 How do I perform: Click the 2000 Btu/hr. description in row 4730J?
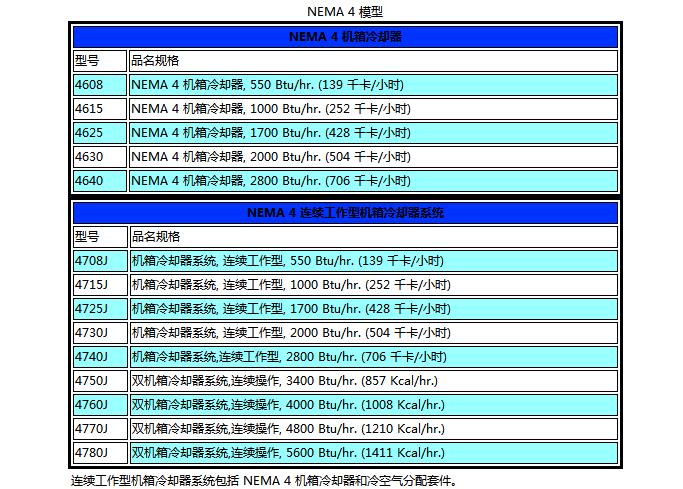(374, 333)
